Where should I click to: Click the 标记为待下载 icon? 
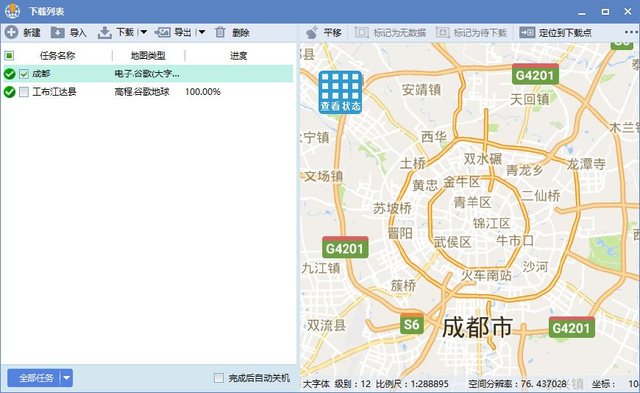(x=442, y=32)
